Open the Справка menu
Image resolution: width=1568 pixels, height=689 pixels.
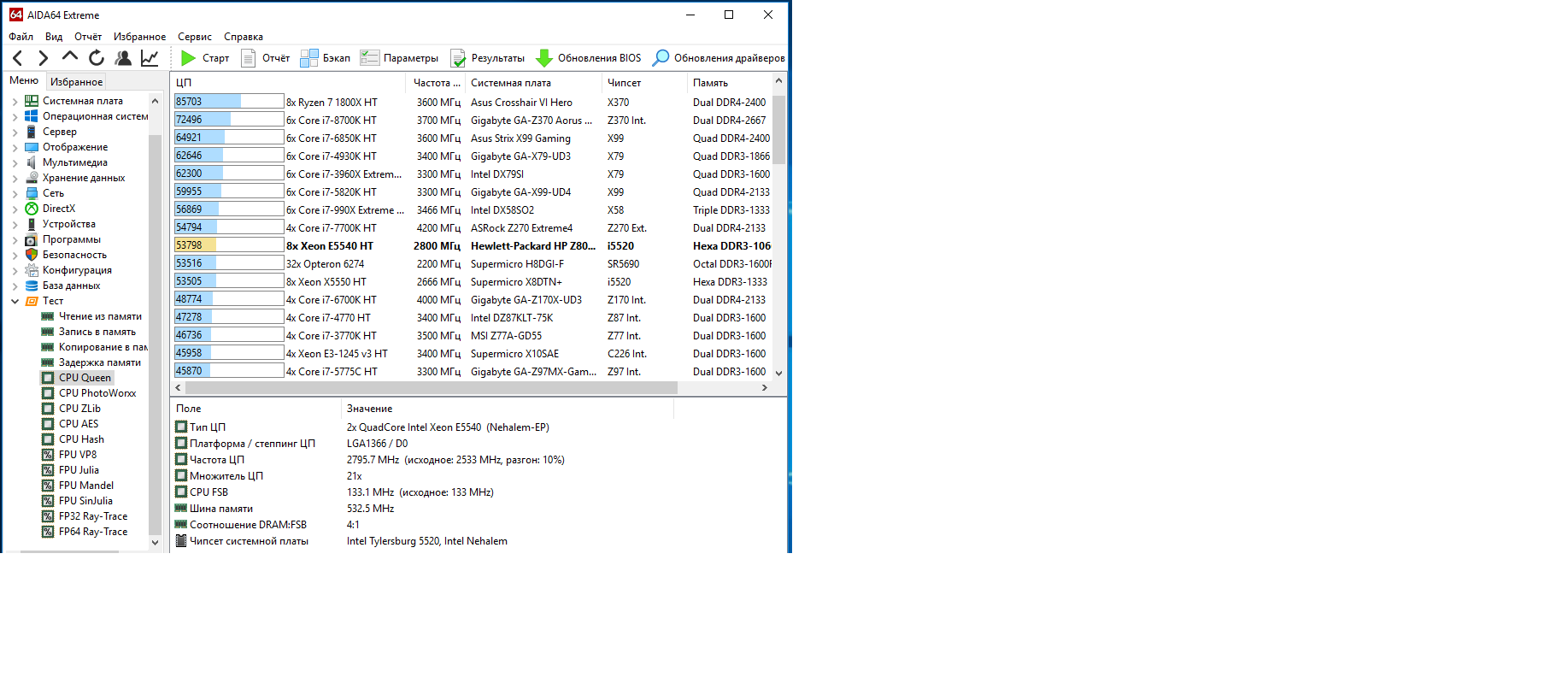244,37
